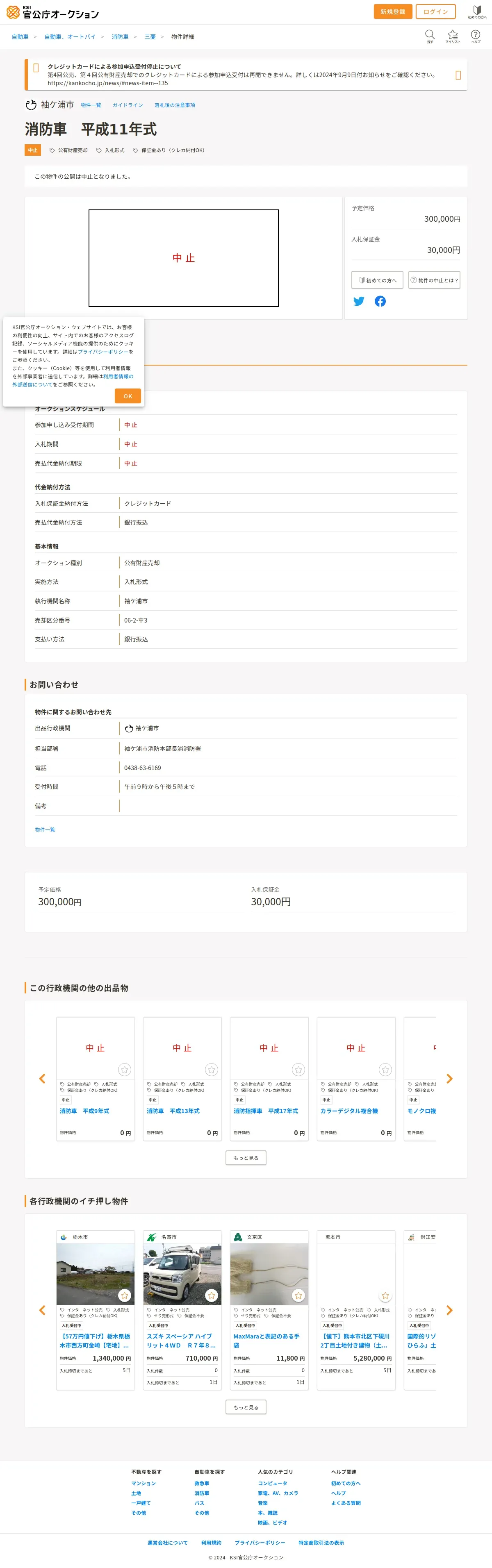This screenshot has height=1568, width=492.
Task: Favorite the 文京区 MaxMara bag star
Action: [x=298, y=1295]
